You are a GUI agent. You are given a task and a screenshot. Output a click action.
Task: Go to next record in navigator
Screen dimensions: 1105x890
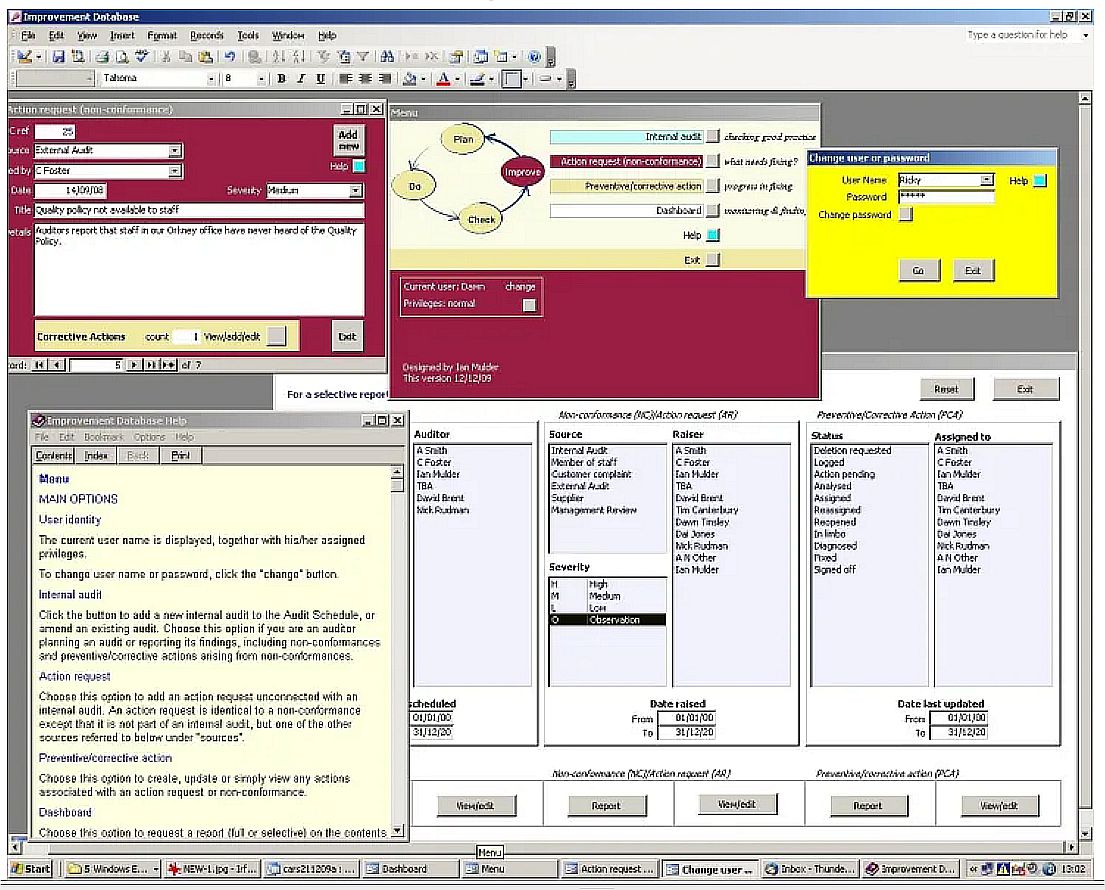coord(135,365)
